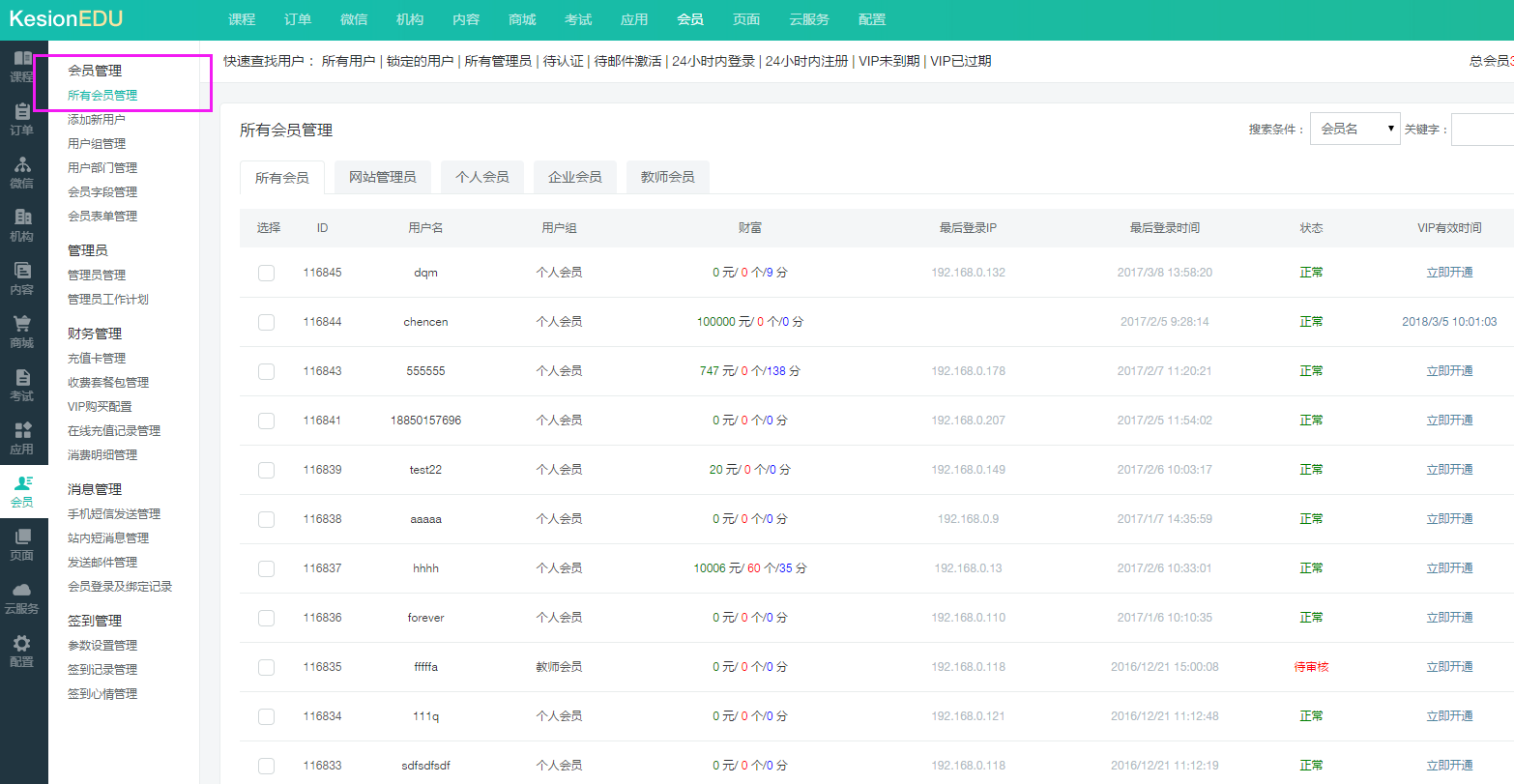Click the 订单 clipboard icon in sidebar
The height and width of the screenshot is (784, 1514).
coord(22,113)
